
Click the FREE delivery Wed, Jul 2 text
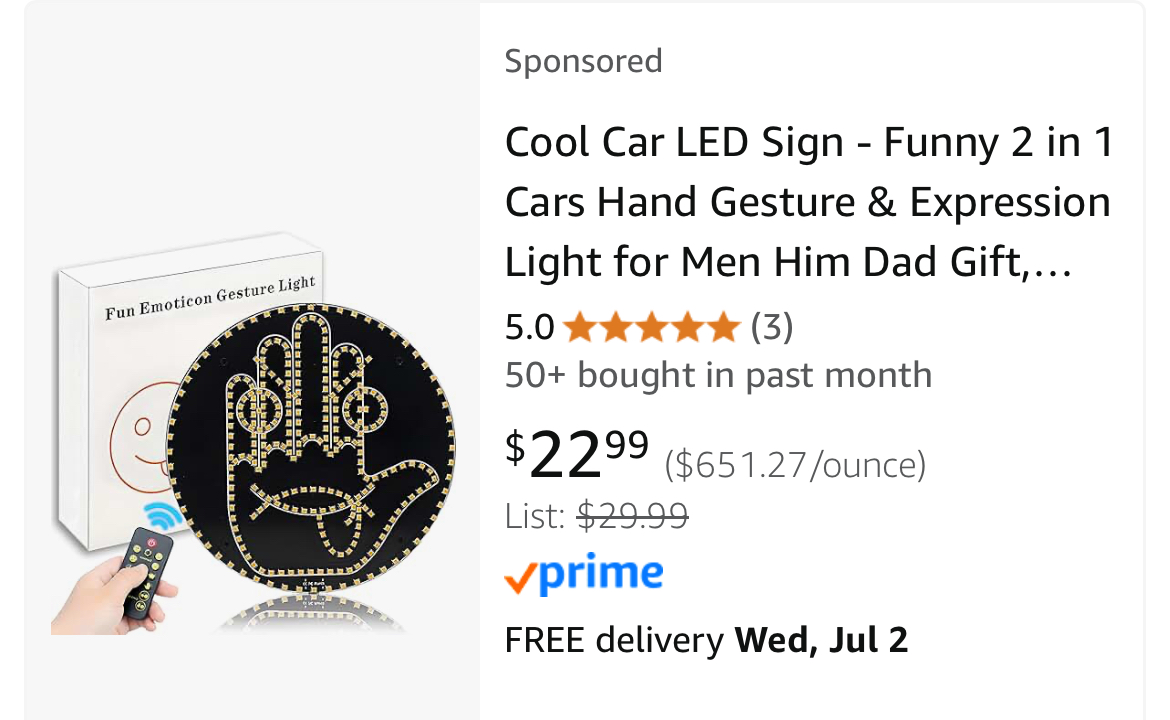click(x=706, y=640)
